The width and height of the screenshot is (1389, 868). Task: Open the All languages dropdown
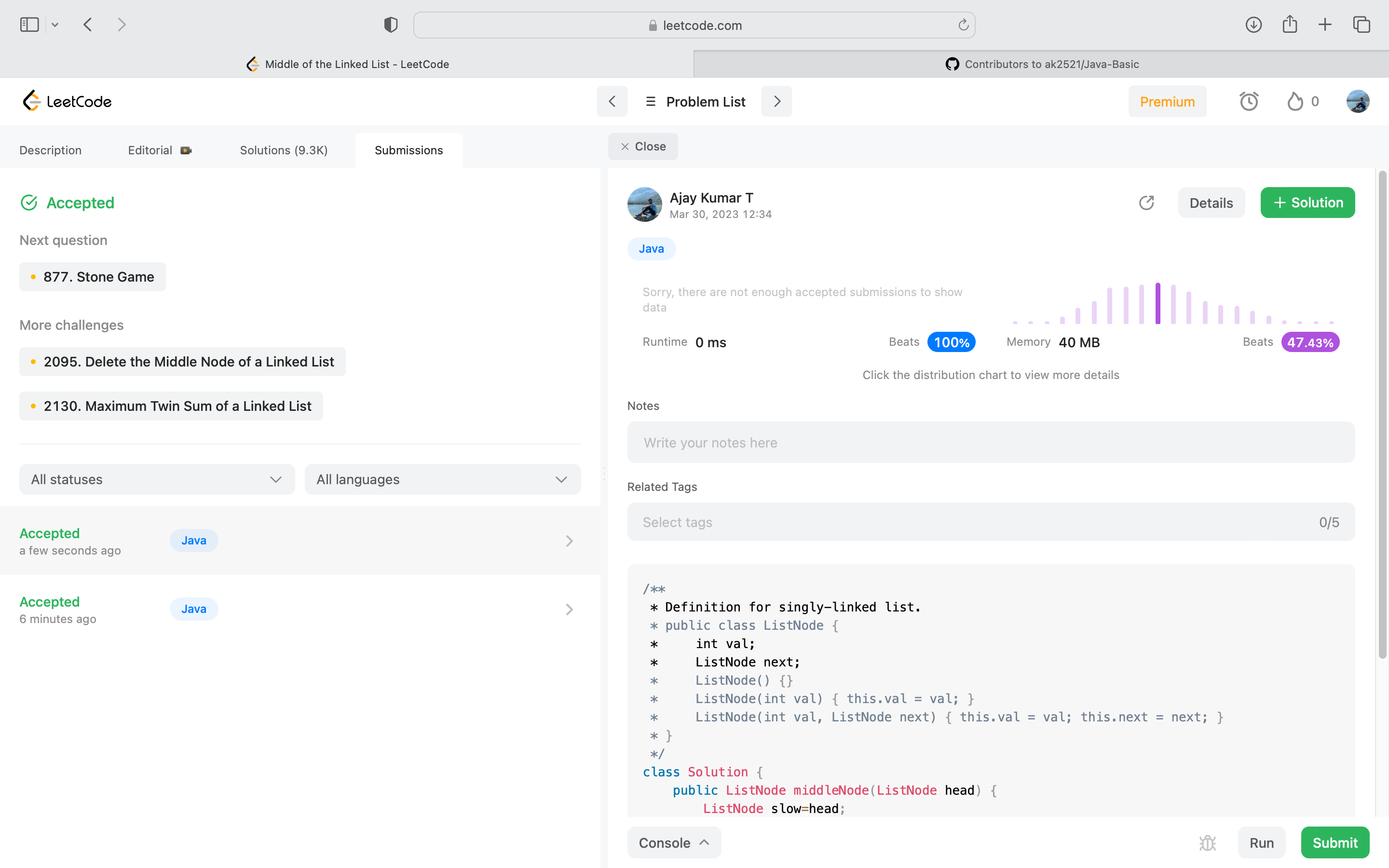(443, 479)
